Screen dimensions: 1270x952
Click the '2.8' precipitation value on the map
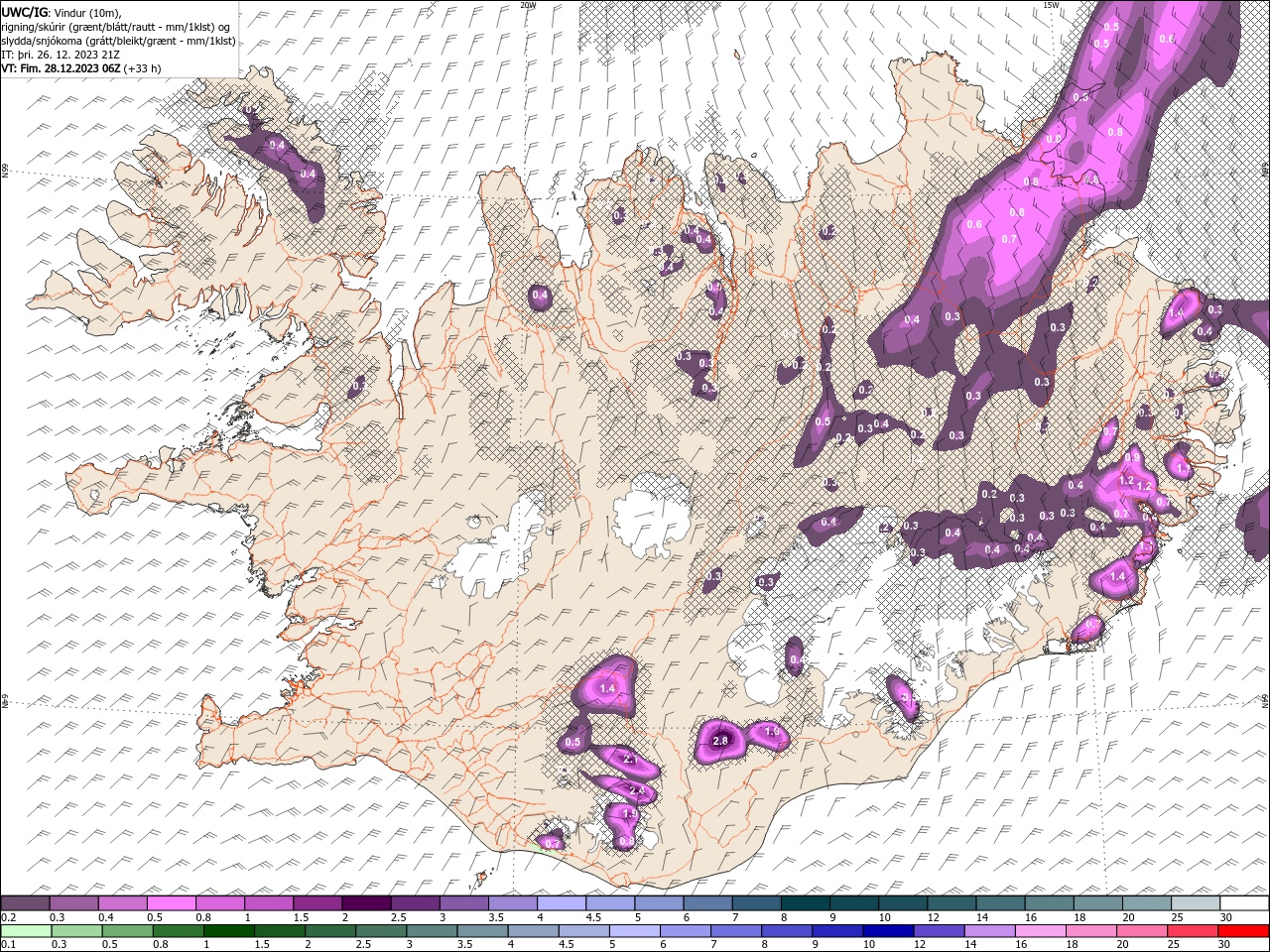(721, 741)
